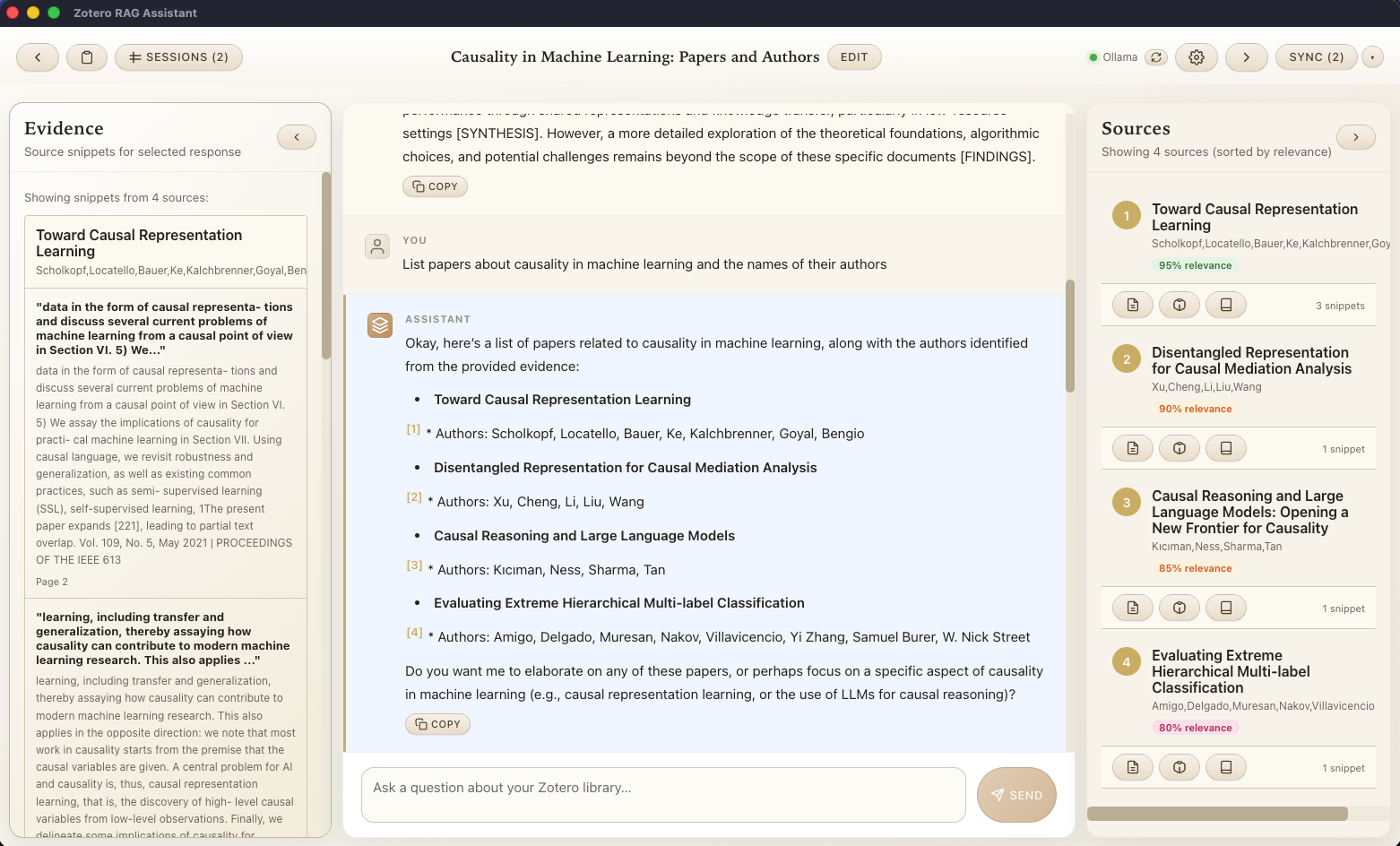The height and width of the screenshot is (846, 1400).
Task: Click the question input field to start typing
Action: [663, 795]
